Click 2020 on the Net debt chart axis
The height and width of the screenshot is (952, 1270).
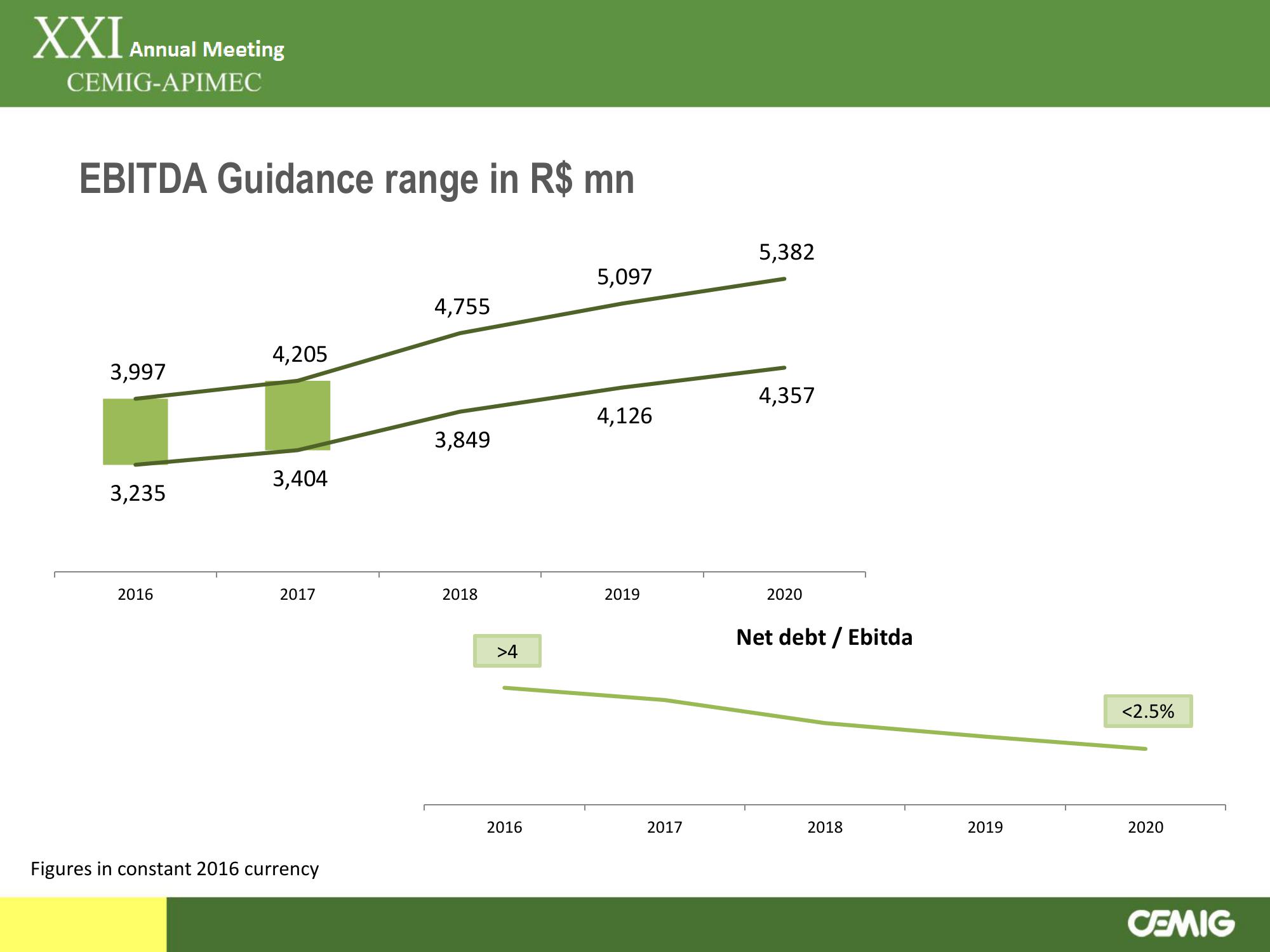click(x=1146, y=828)
